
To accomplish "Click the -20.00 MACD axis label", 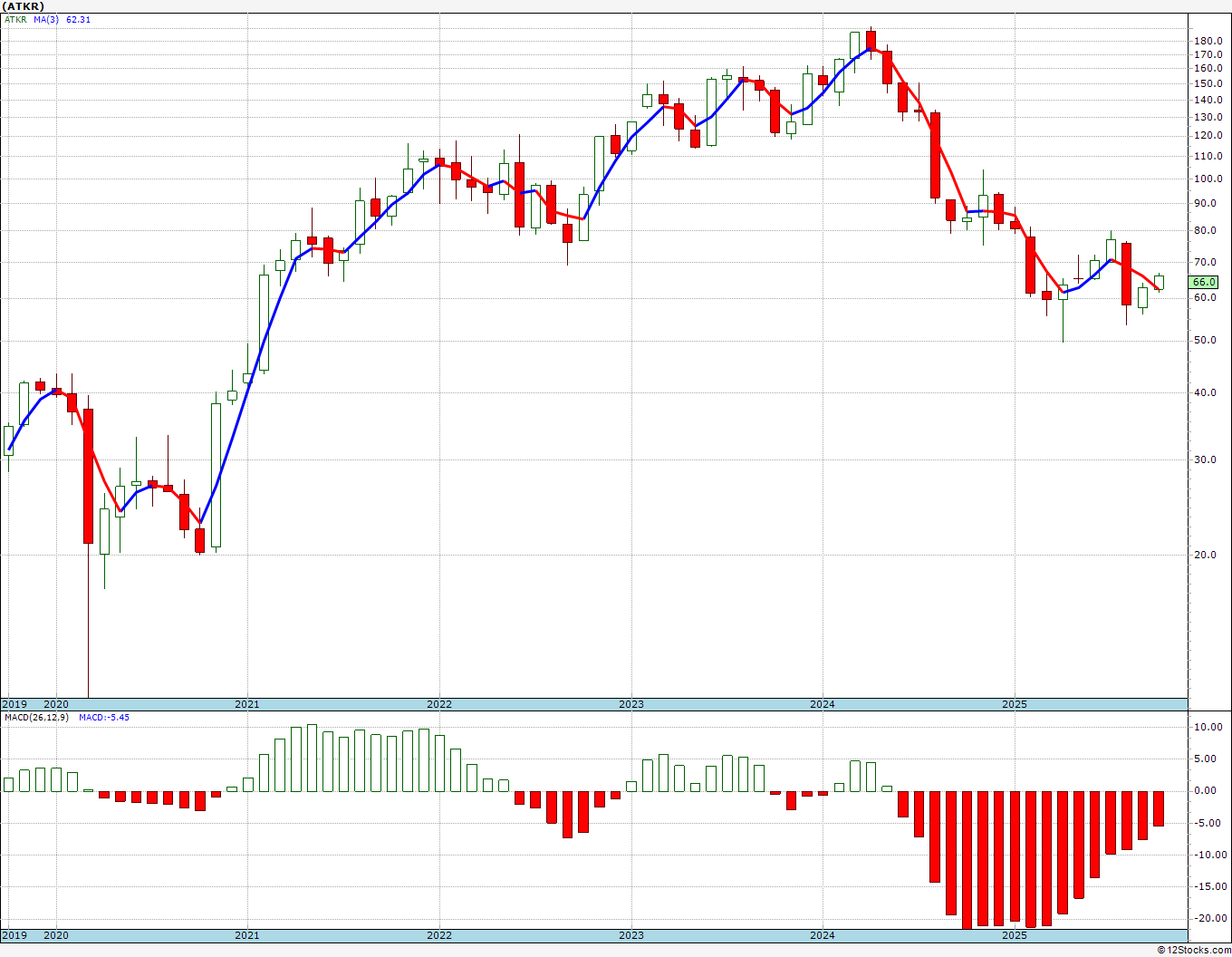I will pyautogui.click(x=1208, y=919).
